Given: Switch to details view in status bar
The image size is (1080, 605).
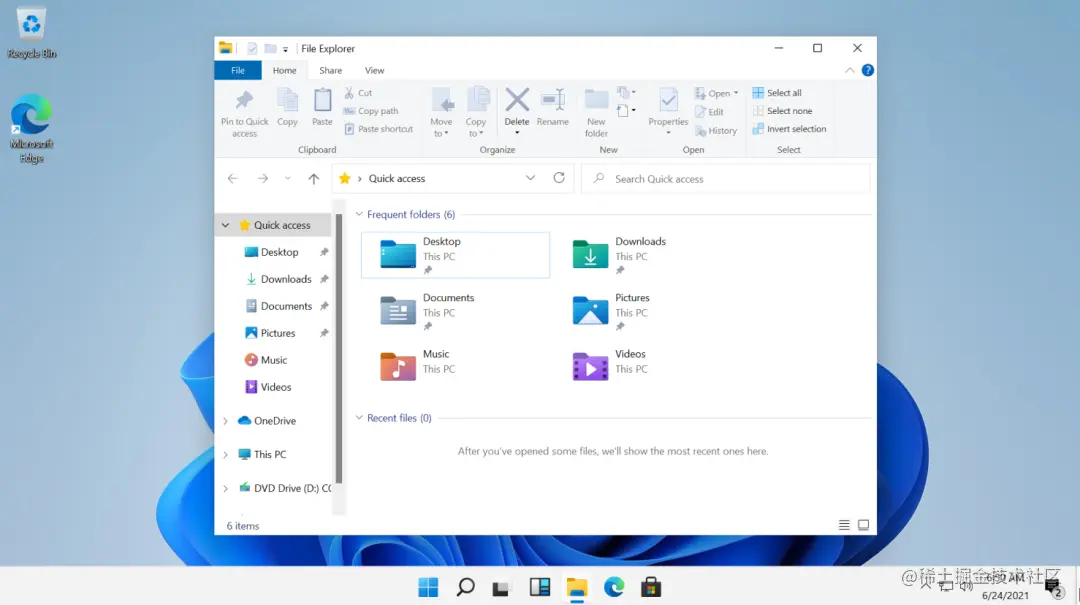Looking at the screenshot, I should point(844,525).
